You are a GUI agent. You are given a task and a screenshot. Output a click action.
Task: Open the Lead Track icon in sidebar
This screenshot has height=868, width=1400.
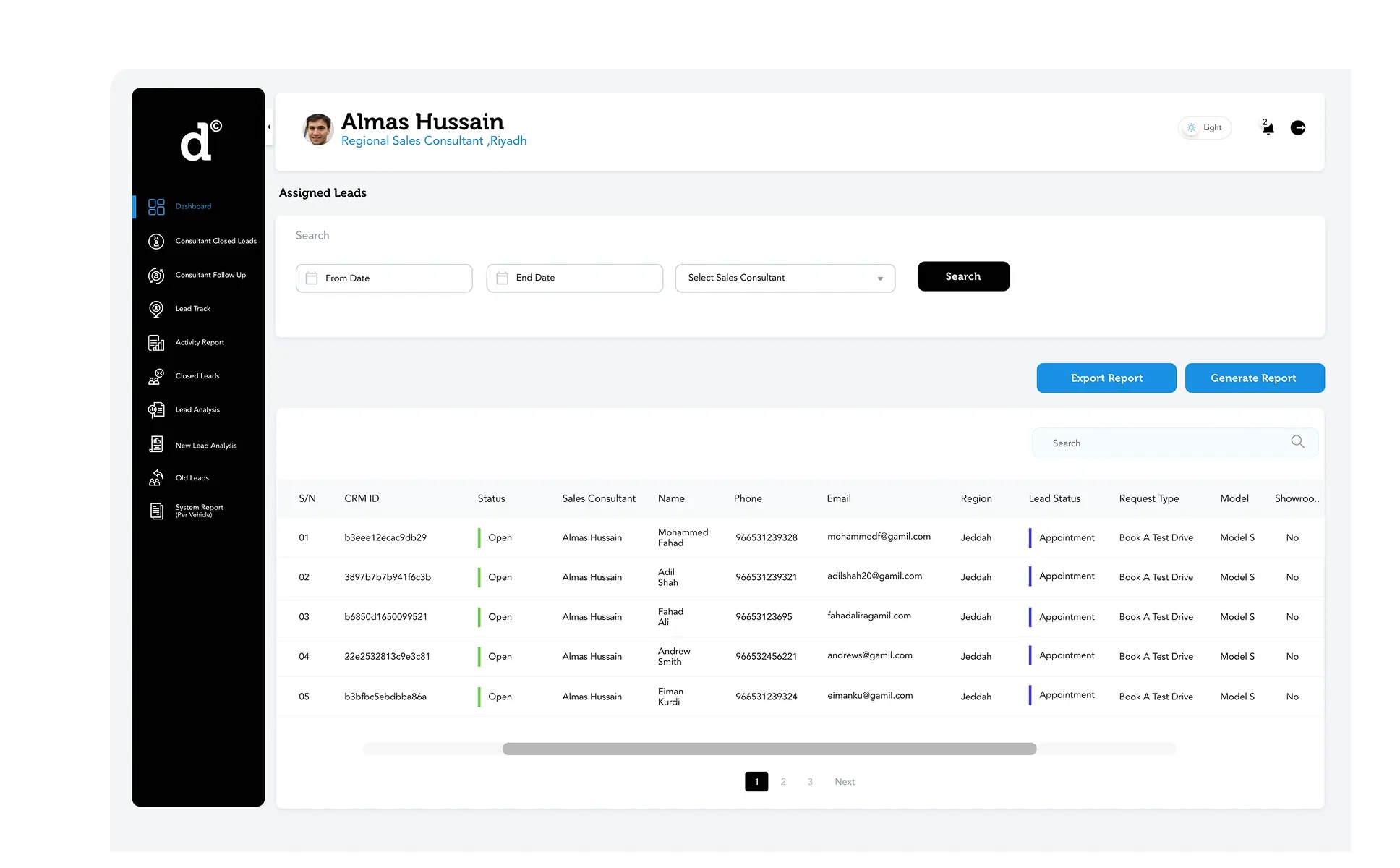point(156,309)
